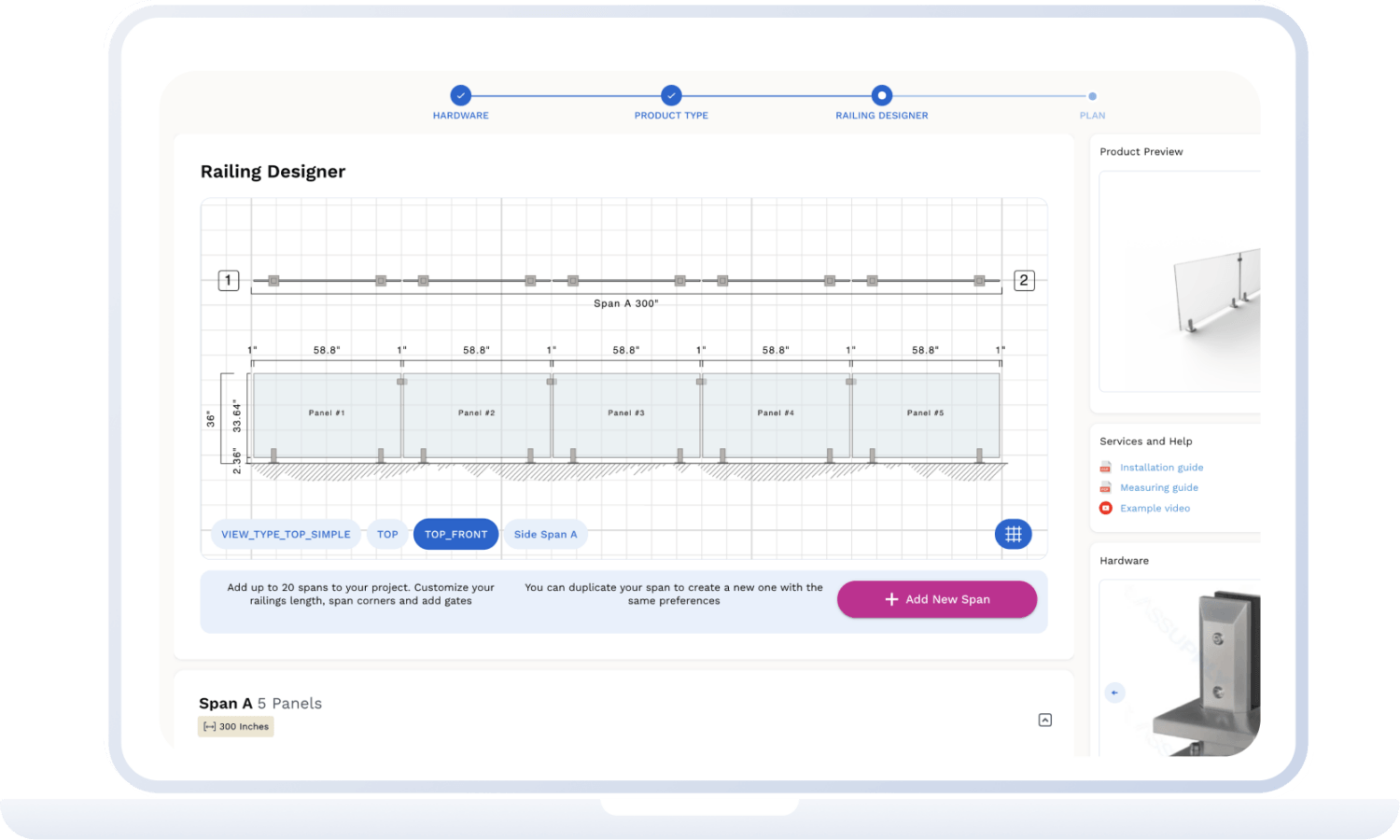Click the Railing Designer step circle
1400x840 pixels.
pyautogui.click(x=882, y=95)
